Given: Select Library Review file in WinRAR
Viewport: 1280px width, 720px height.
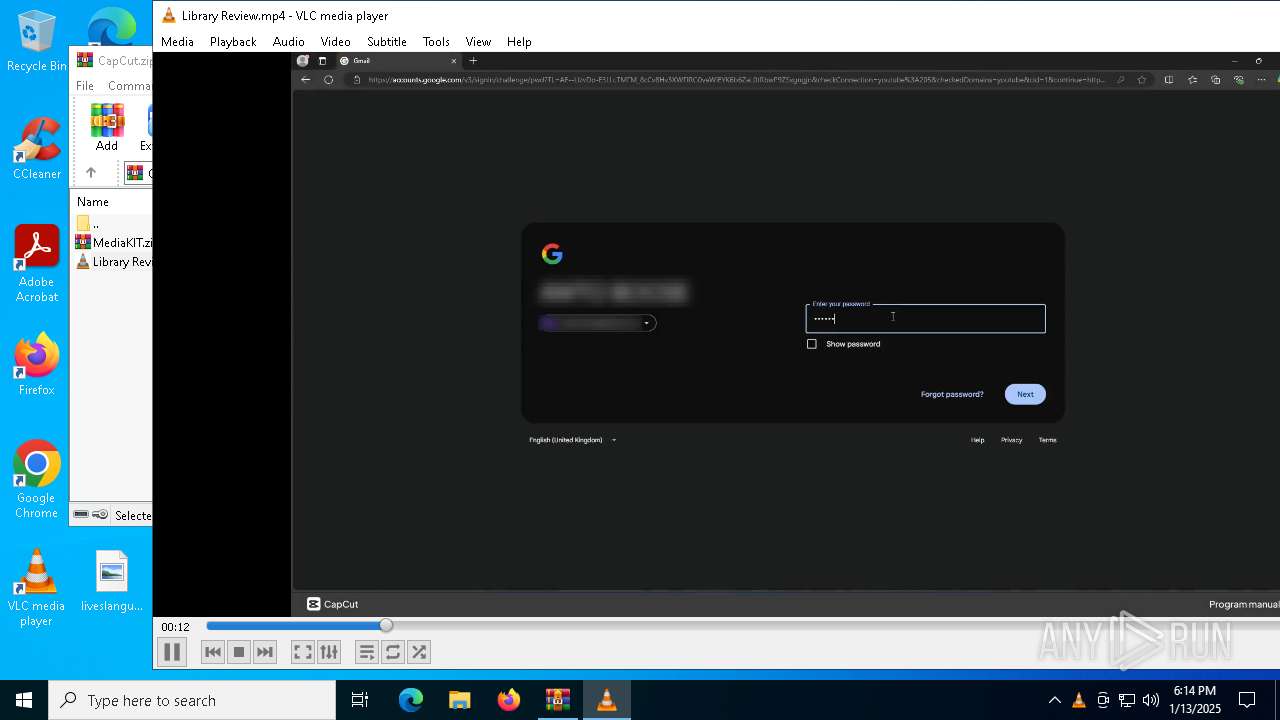Looking at the screenshot, I should coord(114,262).
